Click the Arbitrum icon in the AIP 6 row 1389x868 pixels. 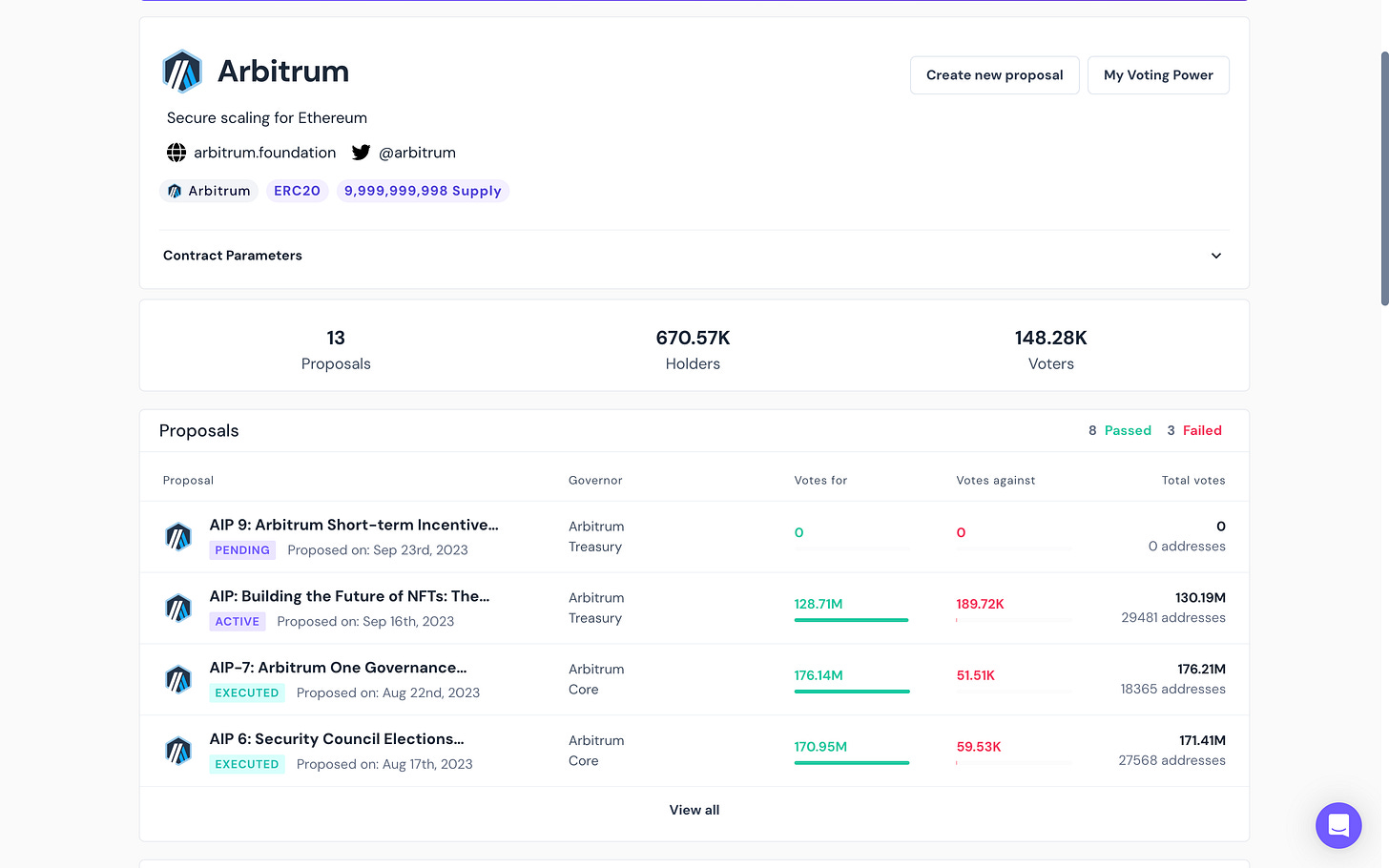pyautogui.click(x=178, y=752)
